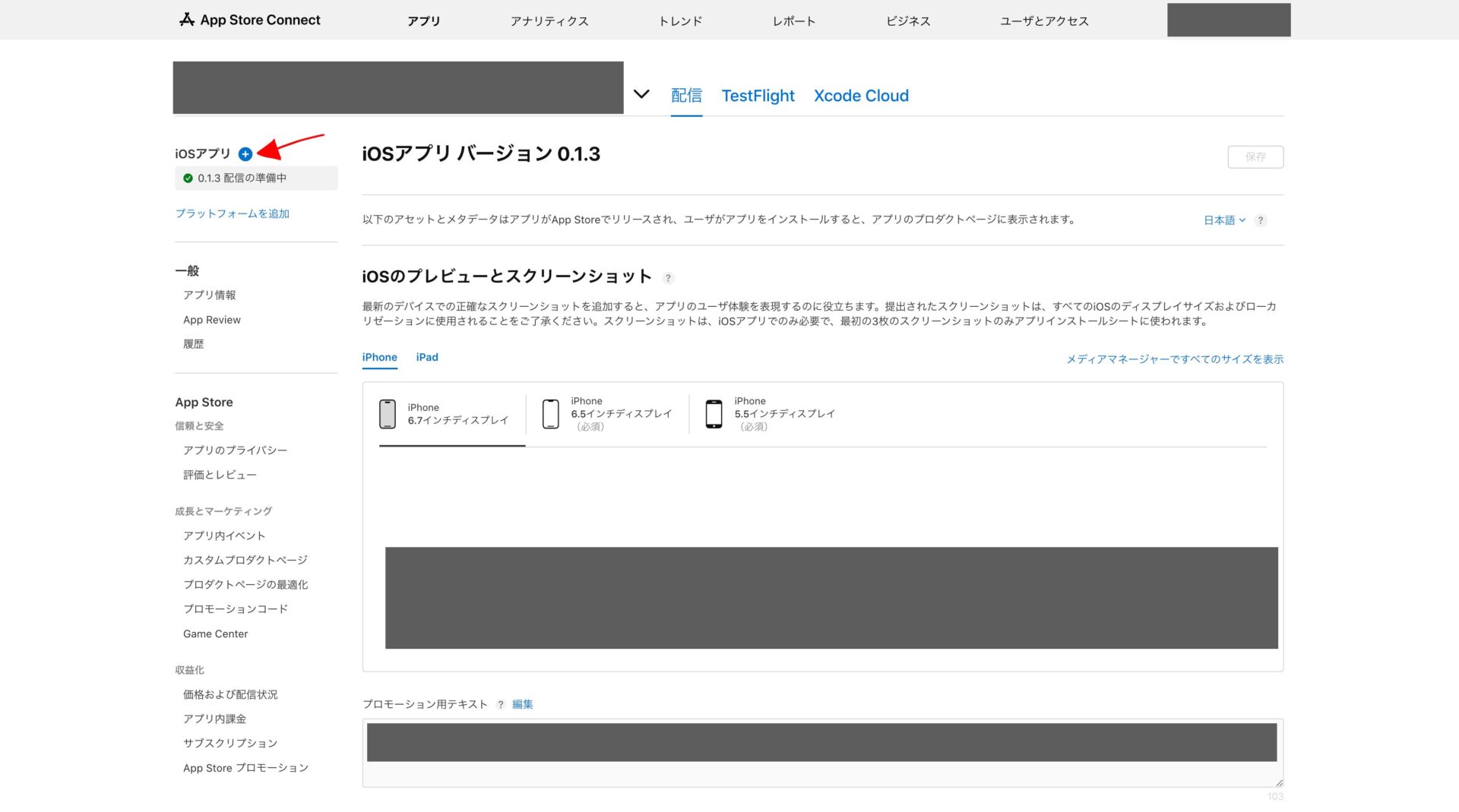Click the help icon beside iOSのプレビューとスクリーンショット
This screenshot has height=812, width=1459.
[x=668, y=278]
